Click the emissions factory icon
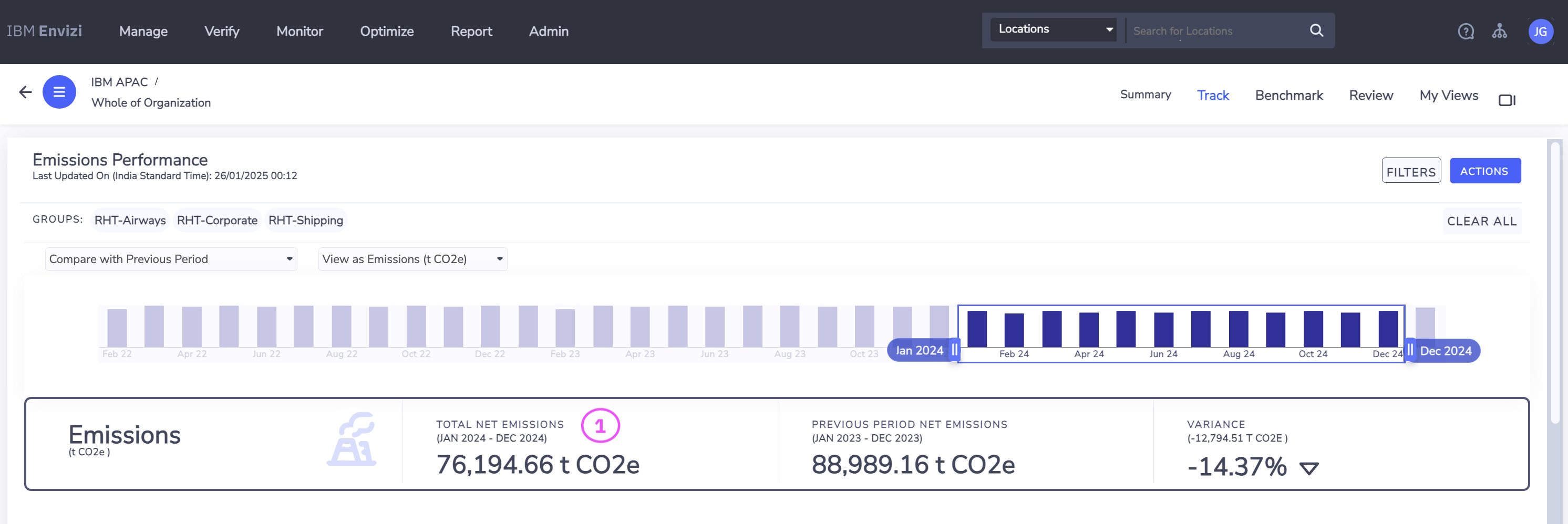The image size is (1568, 524). 352,439
